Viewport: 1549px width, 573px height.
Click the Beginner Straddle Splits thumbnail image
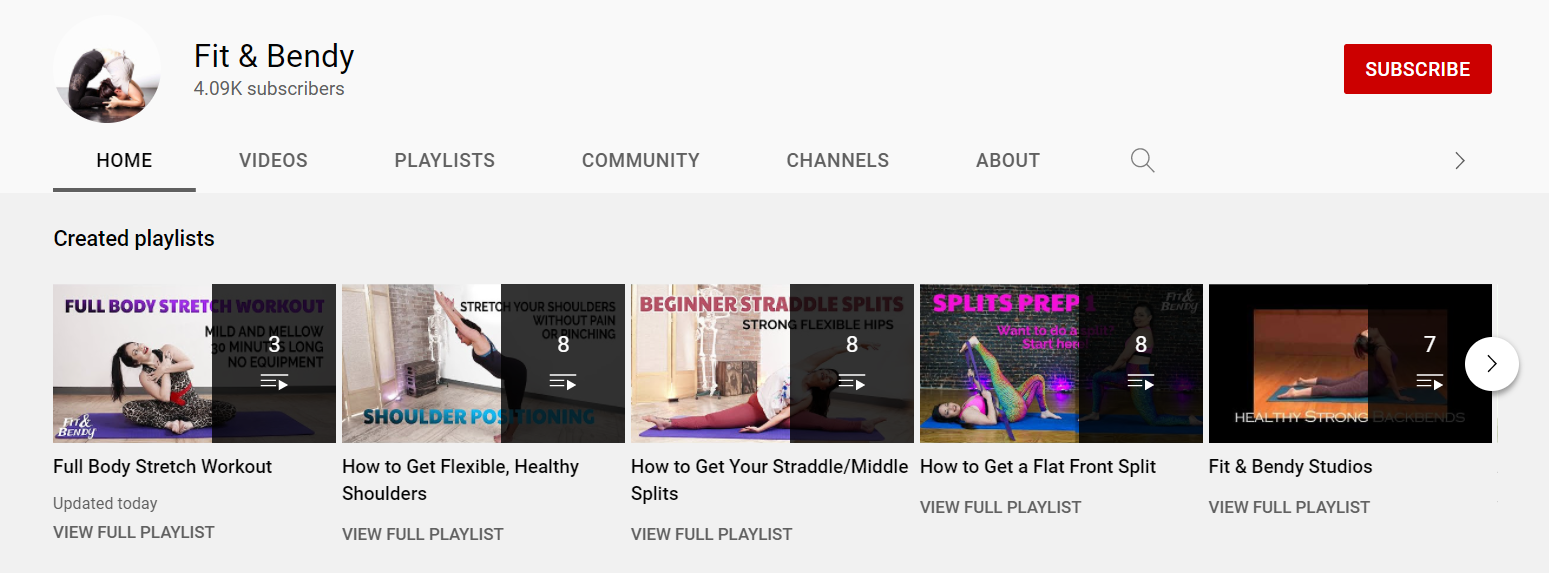click(772, 363)
